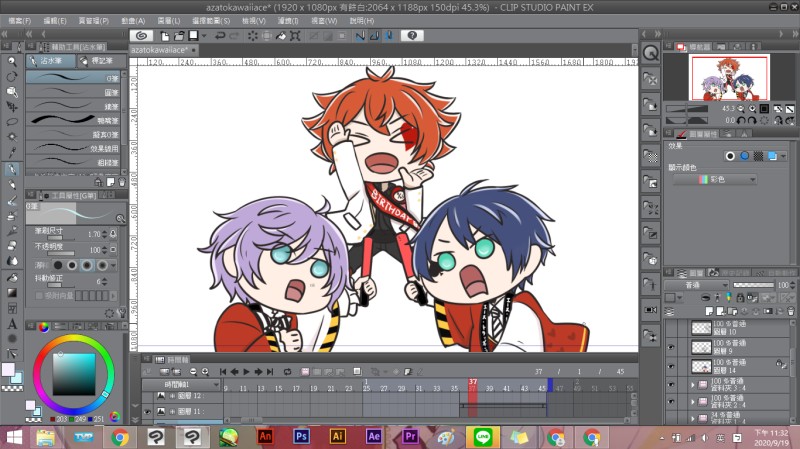Screen dimensions: 800x449
Task: Create a new canvas file
Action: [x=164, y=36]
